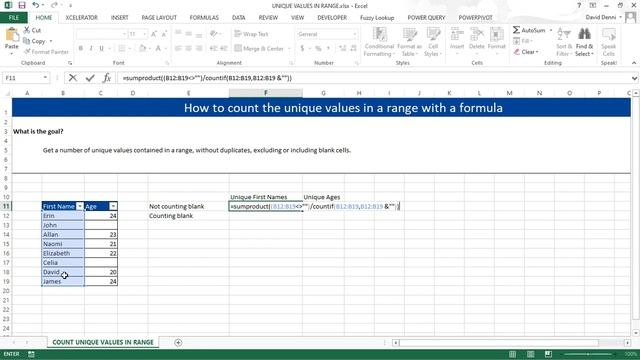640x360 pixels.
Task: Click the vertical scrollbar down arrow
Action: [636, 333]
